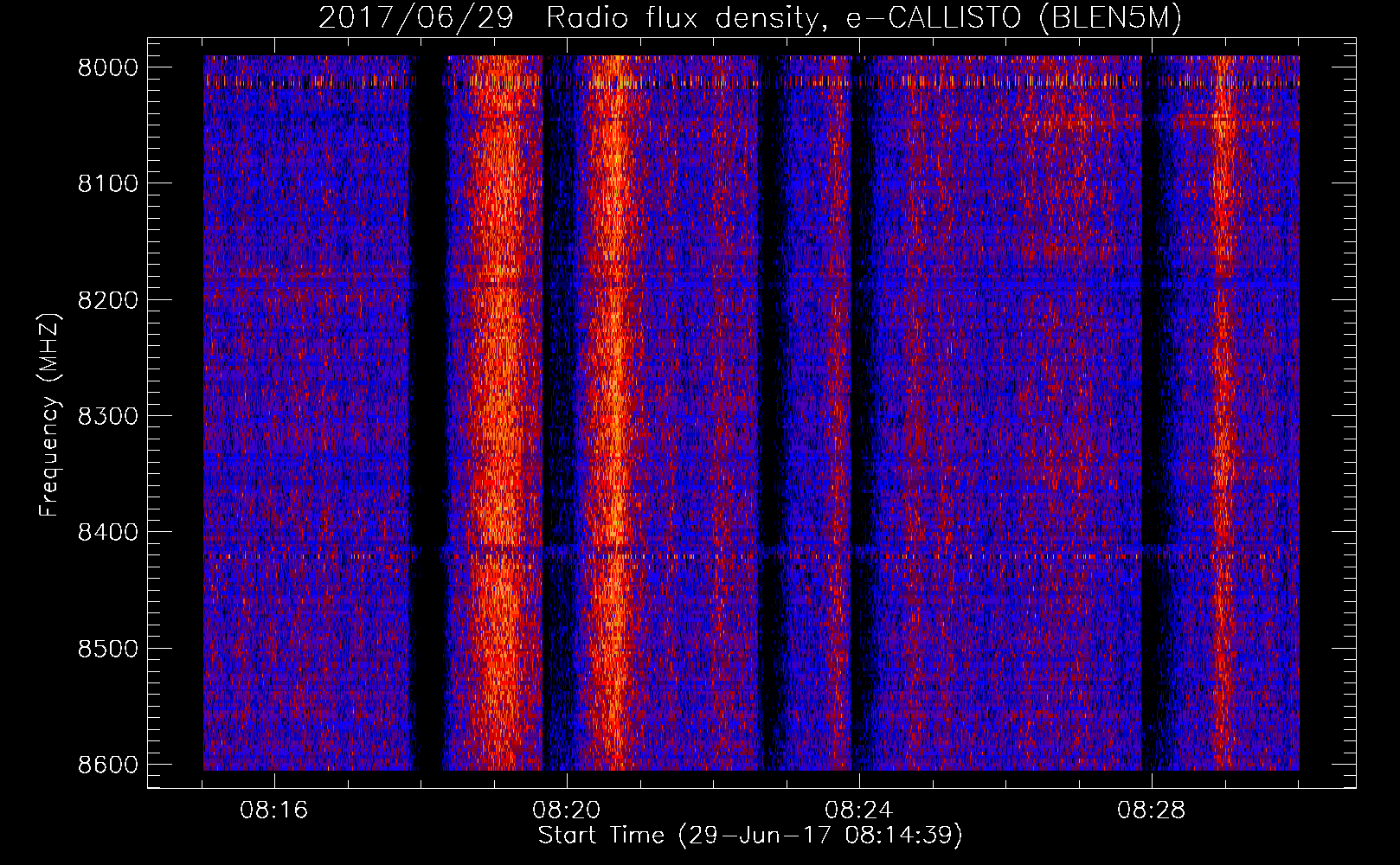This screenshot has width=1400, height=865.
Task: Click the 'Start Time (29-Jun-17 08:14:39)' caption
Action: click(750, 836)
